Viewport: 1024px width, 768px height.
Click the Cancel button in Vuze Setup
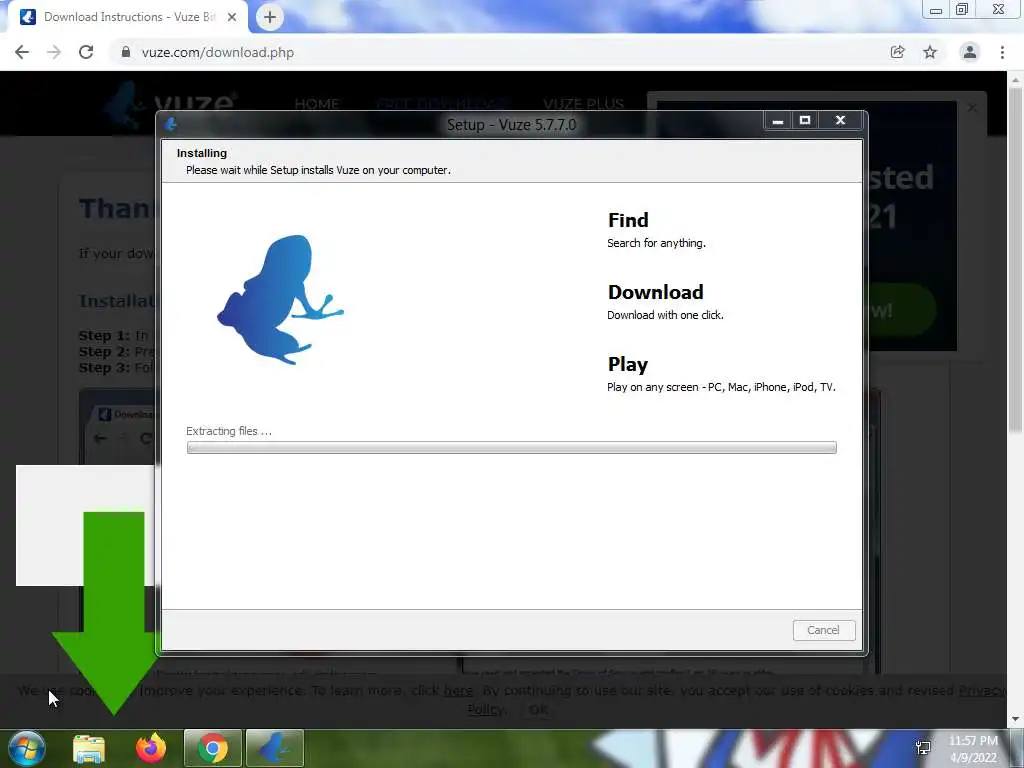[824, 630]
